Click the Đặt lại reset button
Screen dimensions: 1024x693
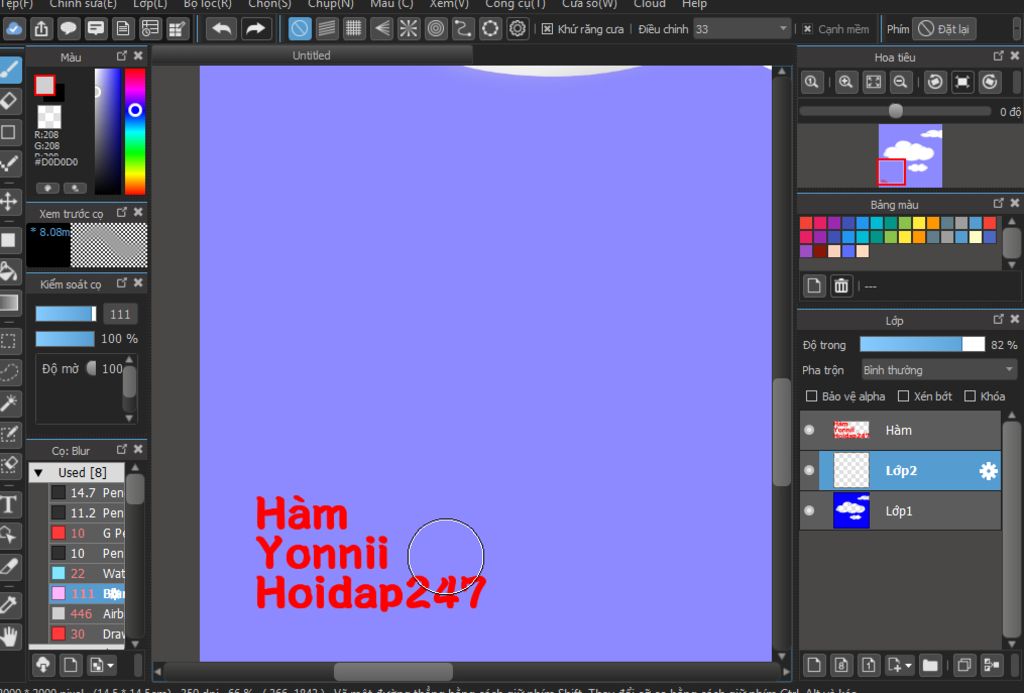tap(944, 29)
